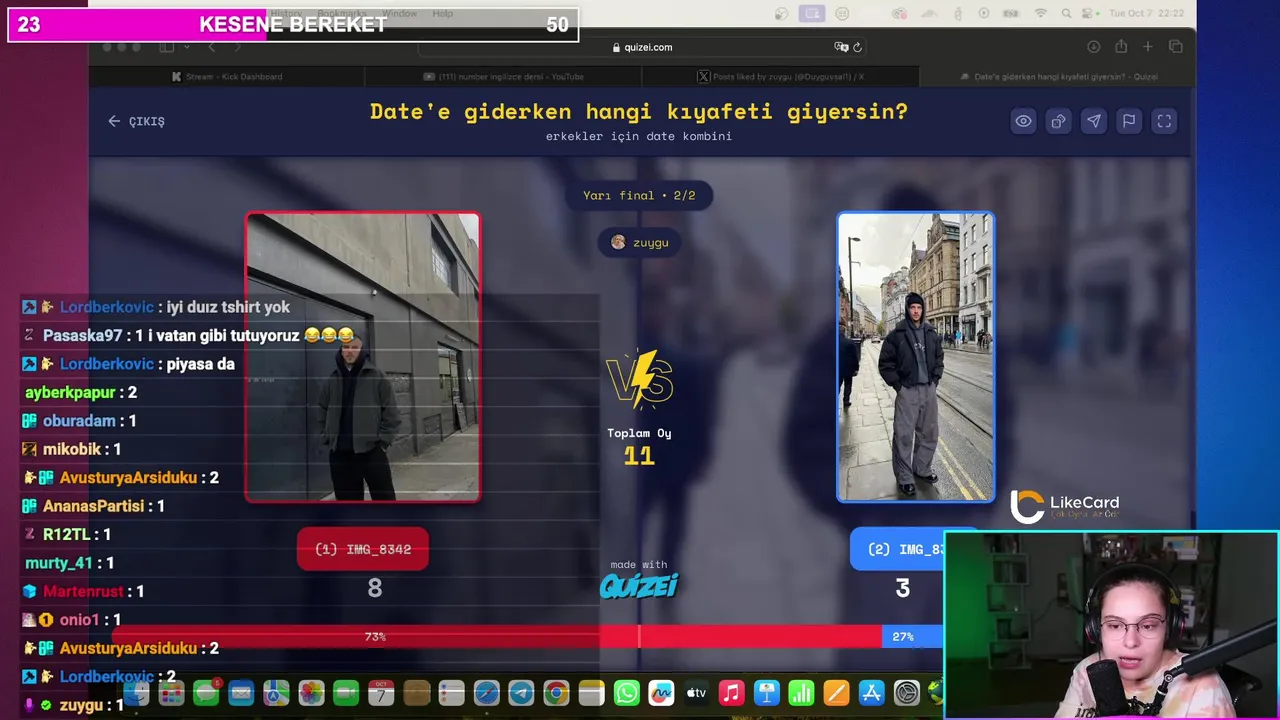Open Keynote from the Dock
This screenshot has width=1280, height=720.
click(x=766, y=692)
